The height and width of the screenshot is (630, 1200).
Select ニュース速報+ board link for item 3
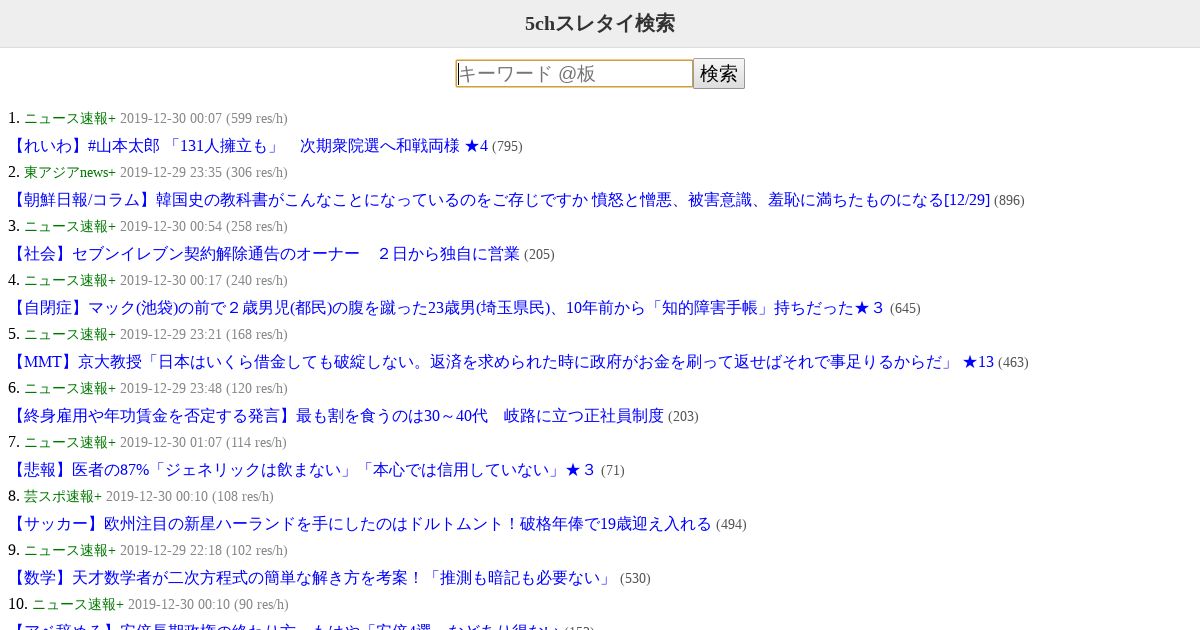click(70, 226)
